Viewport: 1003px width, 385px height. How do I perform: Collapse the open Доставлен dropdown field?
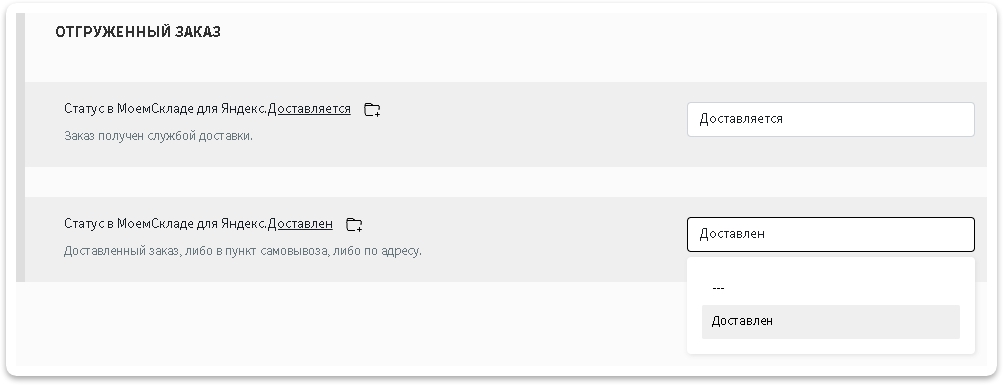tap(830, 234)
